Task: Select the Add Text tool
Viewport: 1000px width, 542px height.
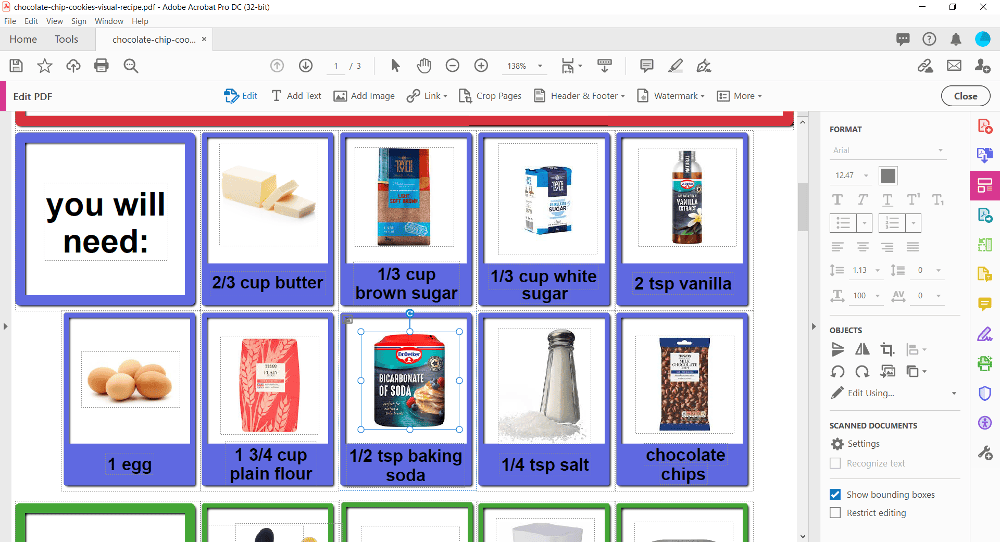Action: click(296, 96)
